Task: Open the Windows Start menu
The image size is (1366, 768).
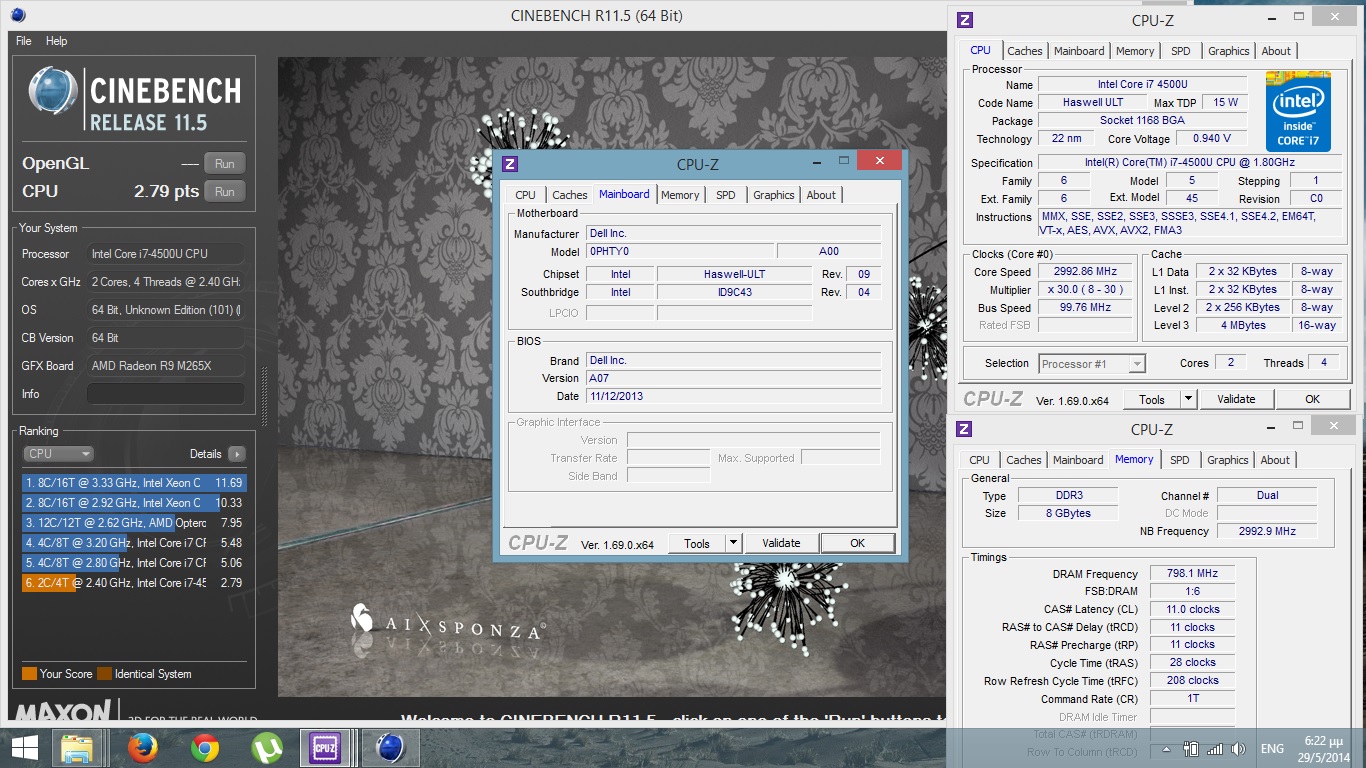Action: click(x=25, y=747)
